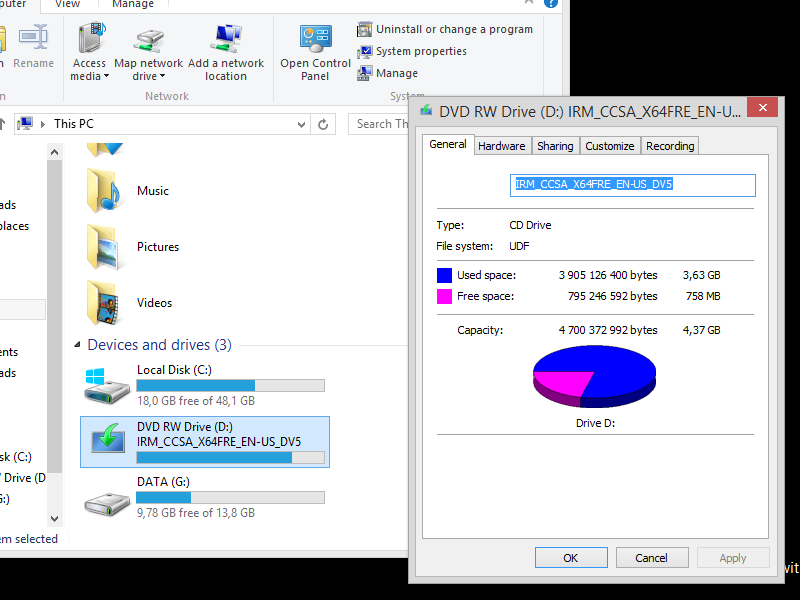800x600 pixels.
Task: Click the Devices and drives group header
Action: pos(159,345)
